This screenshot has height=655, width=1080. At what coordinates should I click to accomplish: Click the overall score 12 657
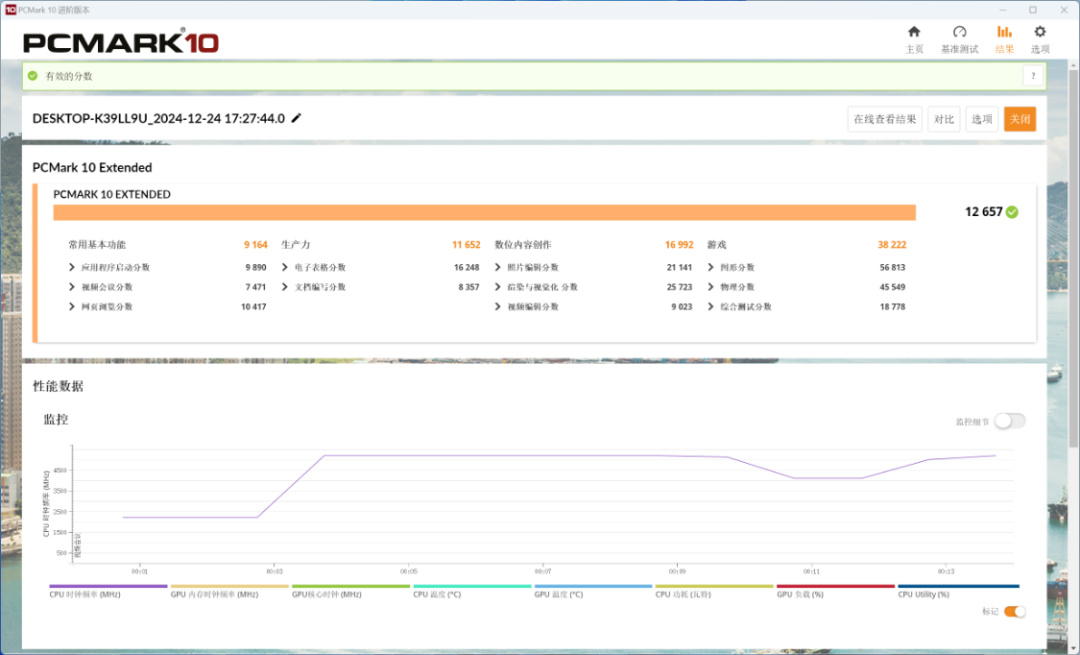tap(983, 212)
